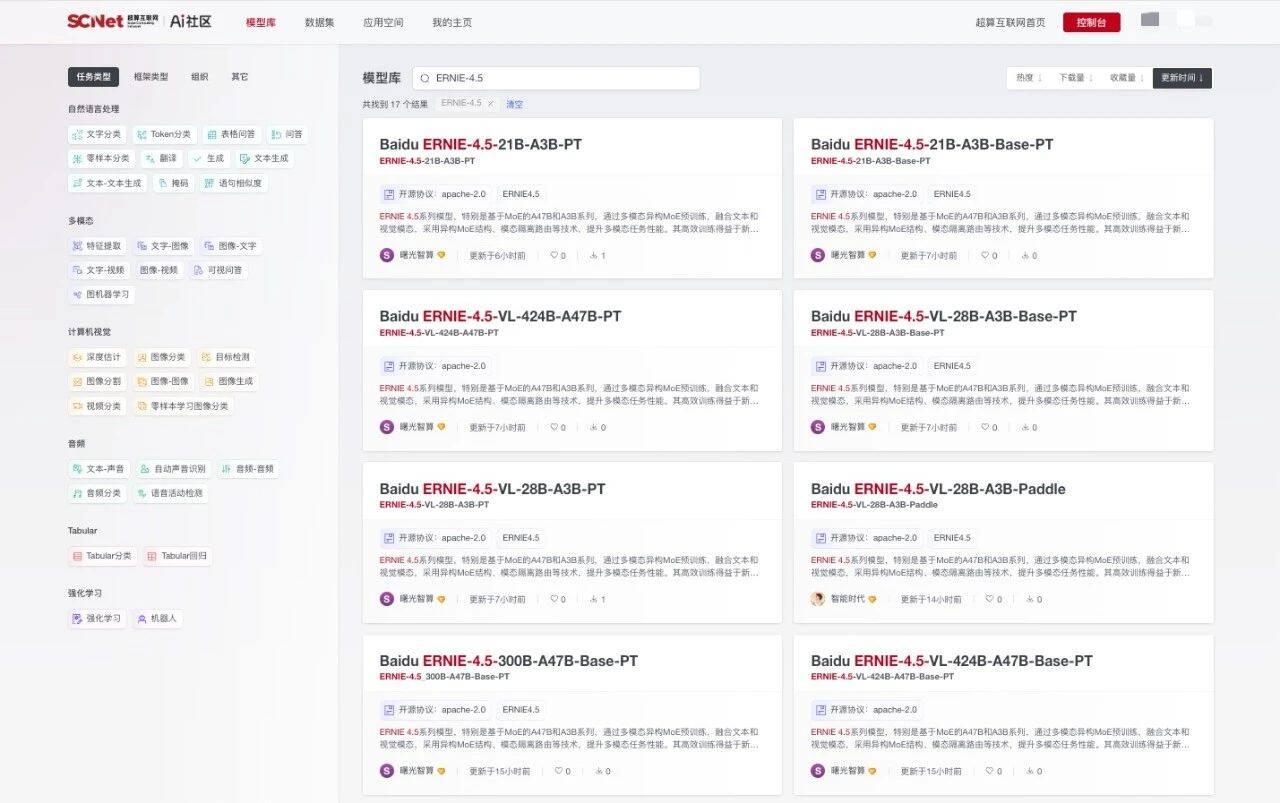Image resolution: width=1280 pixels, height=803 pixels.
Task: Switch to 组织 filter tab
Action: click(x=200, y=77)
